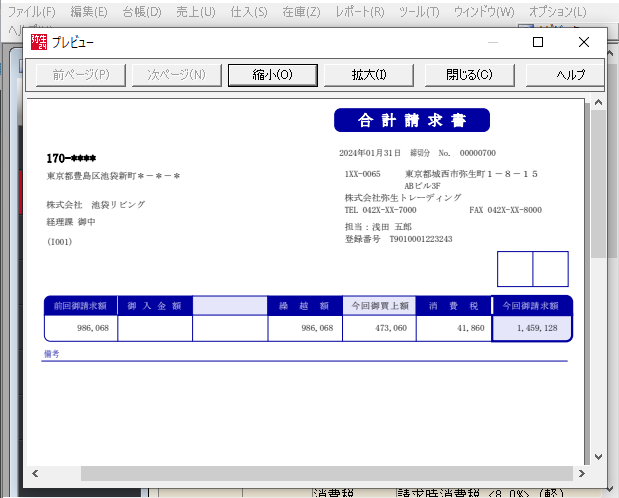Open the 編集(E) menu
Image resolution: width=619 pixels, height=498 pixels.
[x=89, y=12]
